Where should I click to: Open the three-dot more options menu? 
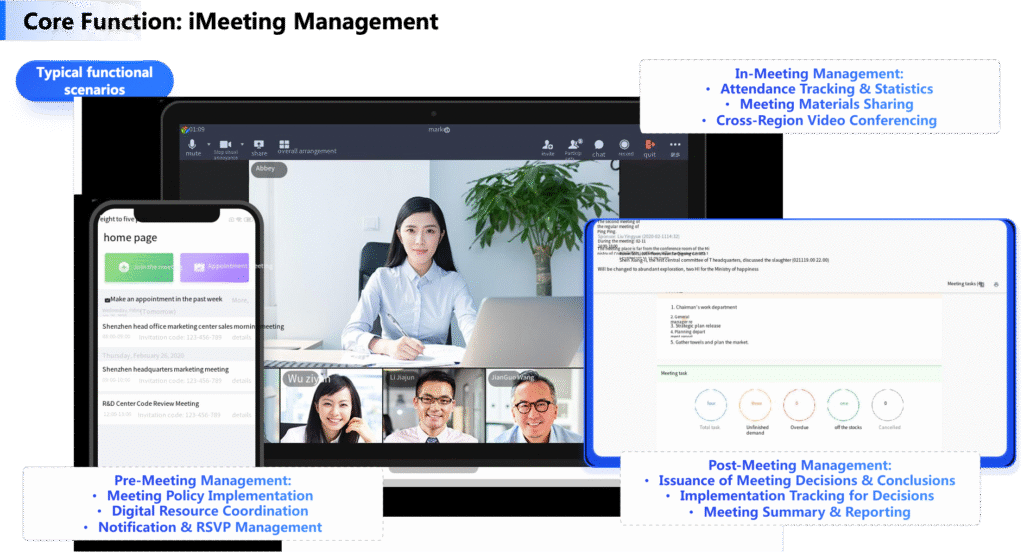[675, 144]
